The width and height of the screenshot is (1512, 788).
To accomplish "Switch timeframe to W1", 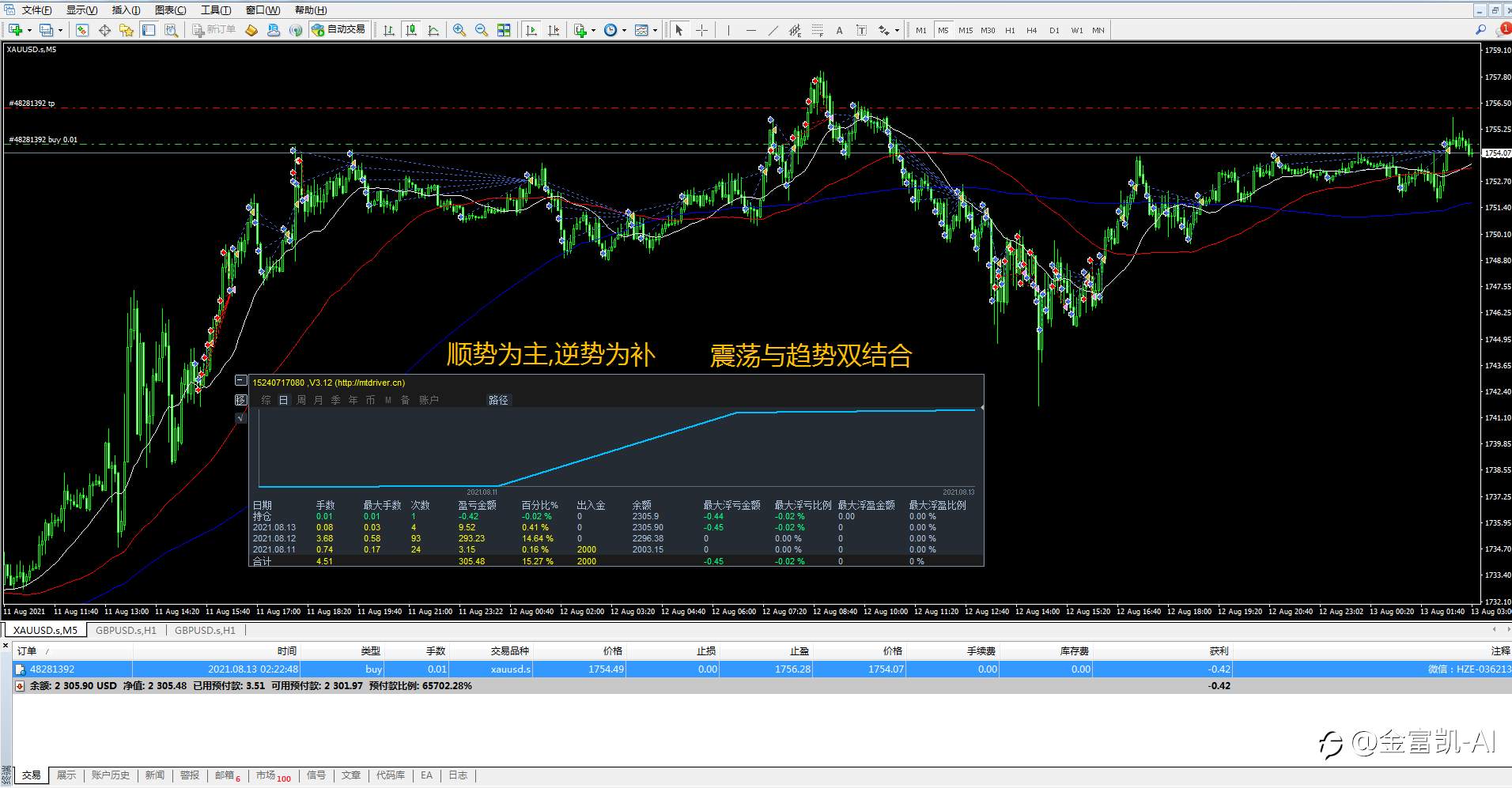I will (1077, 30).
